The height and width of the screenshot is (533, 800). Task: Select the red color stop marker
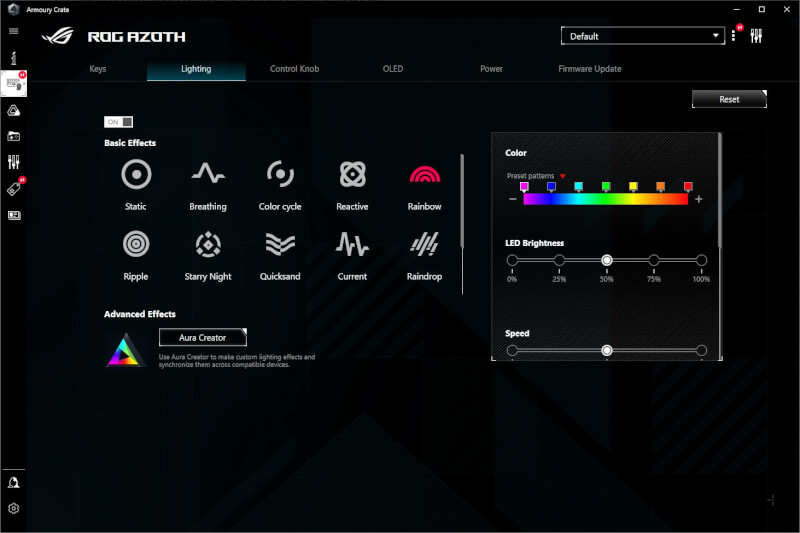(688, 187)
